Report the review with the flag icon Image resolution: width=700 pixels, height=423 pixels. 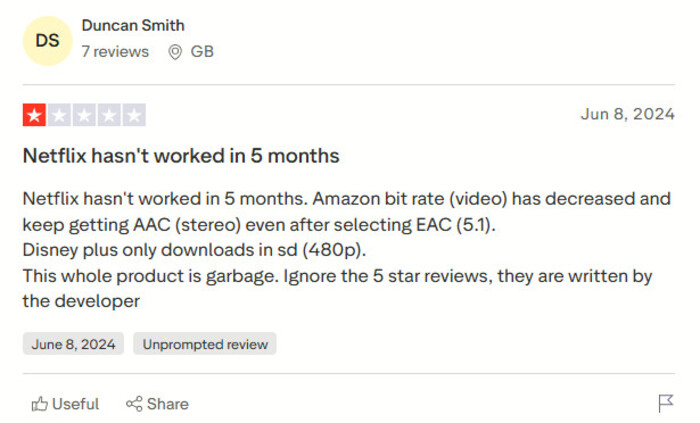(x=665, y=404)
